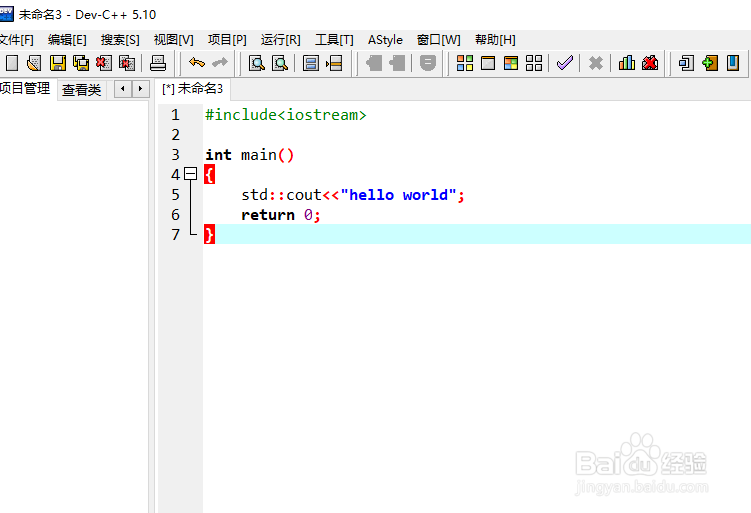751x513 pixels.
Task: Click the main() text on line 3
Action: [267, 155]
